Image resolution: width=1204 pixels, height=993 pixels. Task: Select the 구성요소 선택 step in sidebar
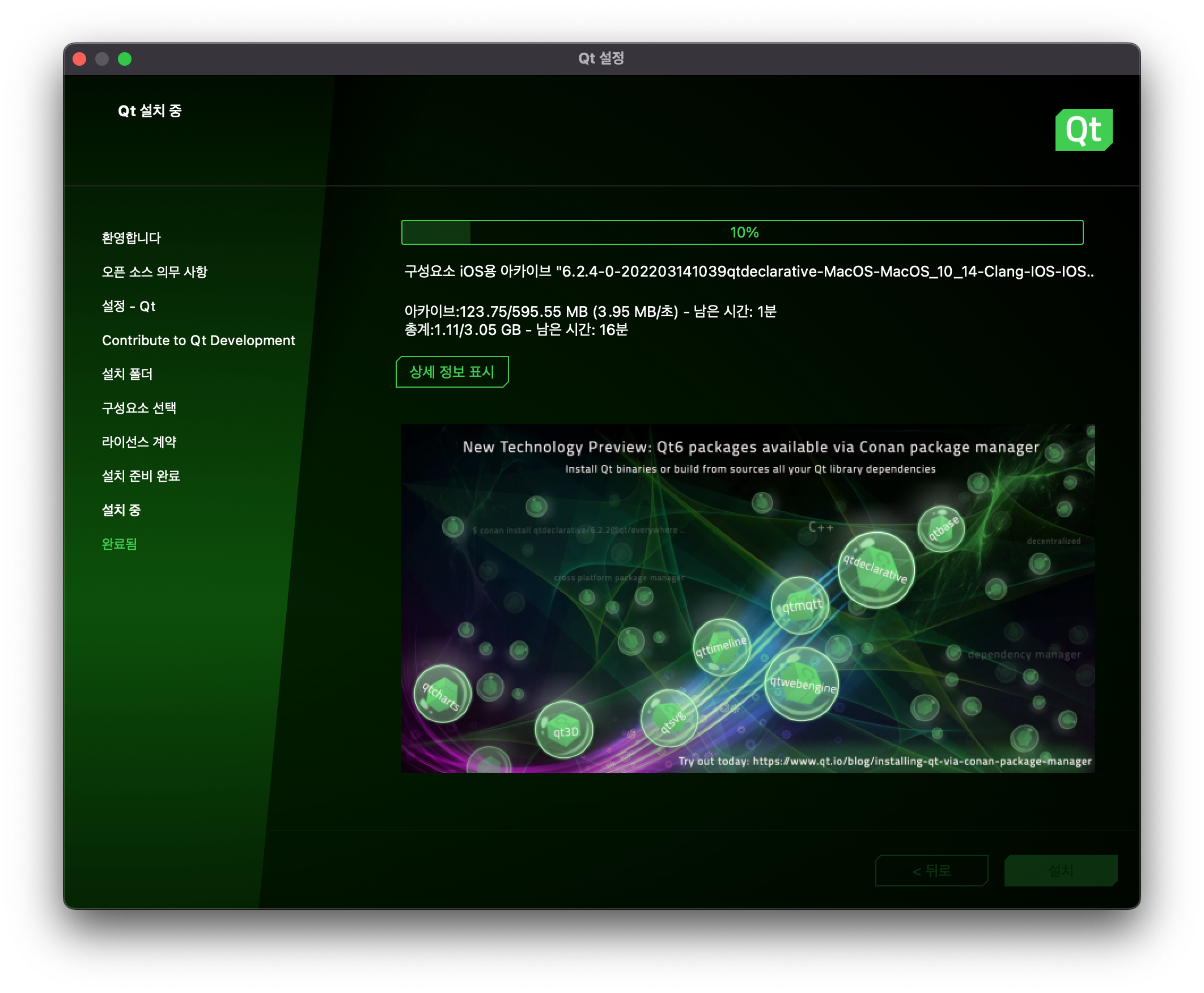click(139, 408)
